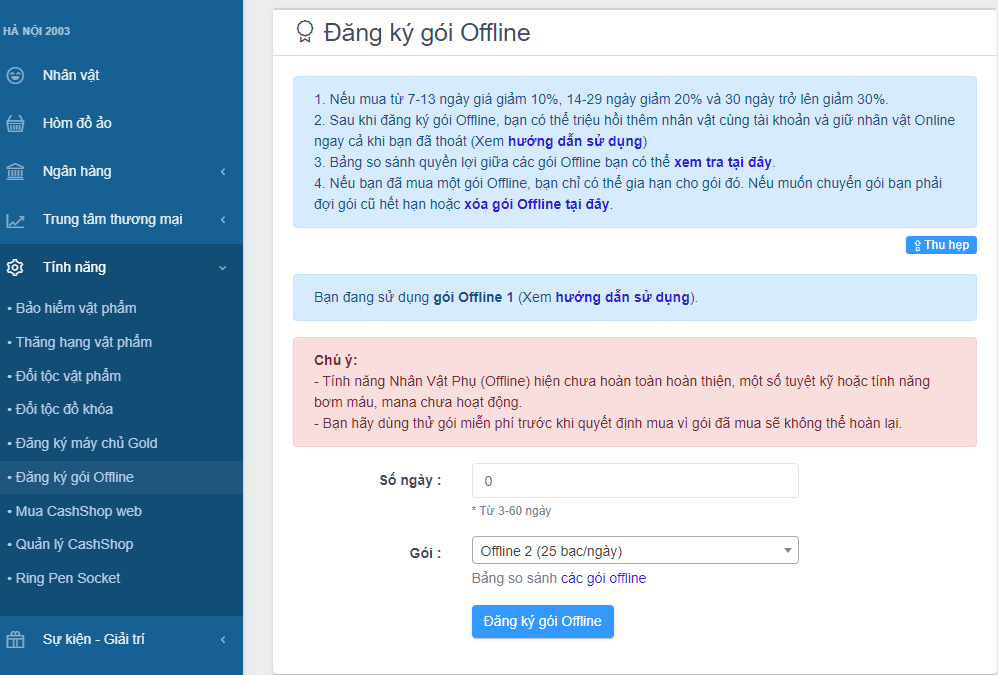Expand the Trung tâm thương mại chevron
Screen dimensions: 998x675
pyautogui.click(x=222, y=220)
